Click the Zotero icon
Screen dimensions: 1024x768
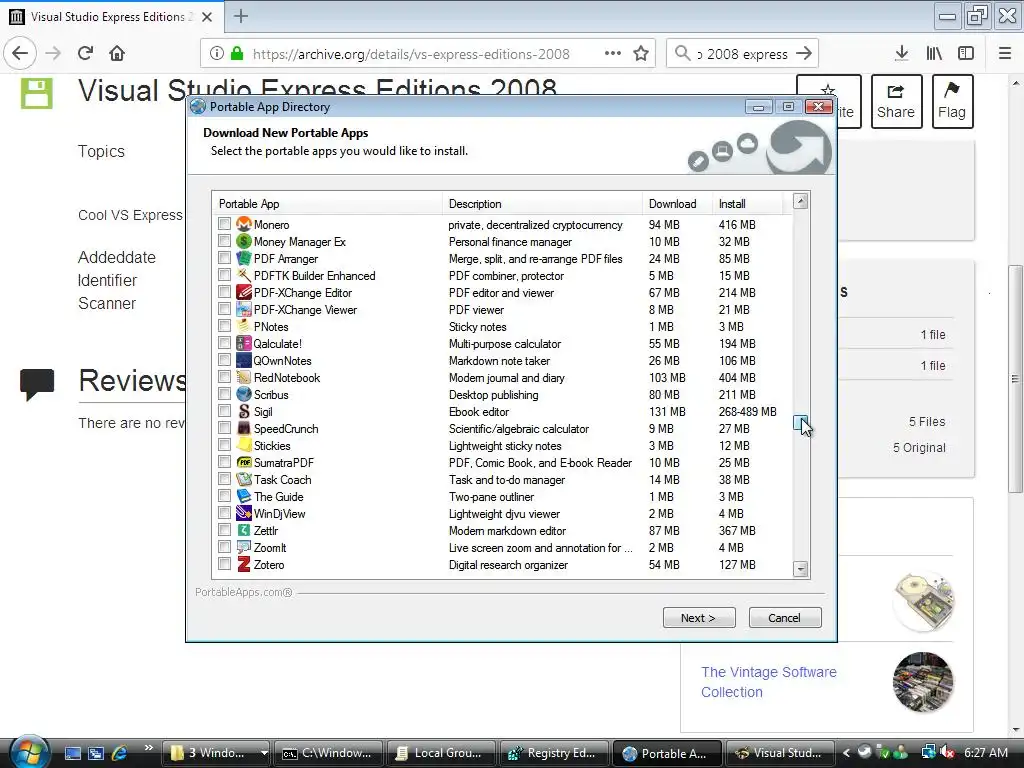point(244,564)
